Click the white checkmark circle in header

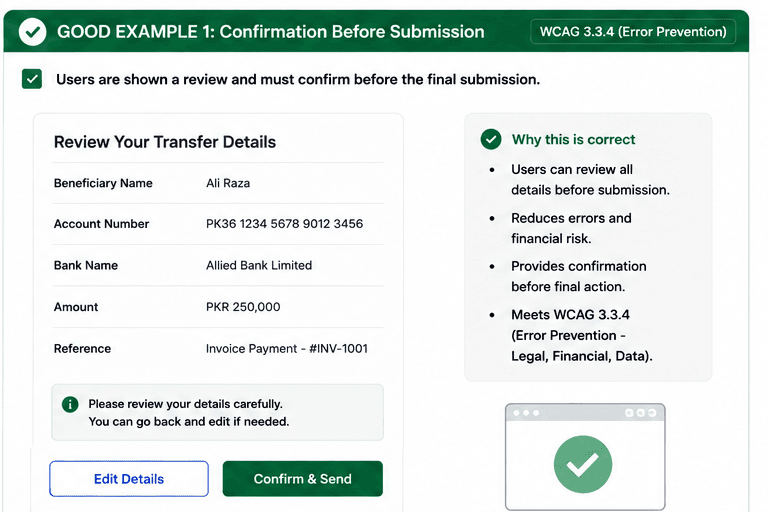coord(32,32)
